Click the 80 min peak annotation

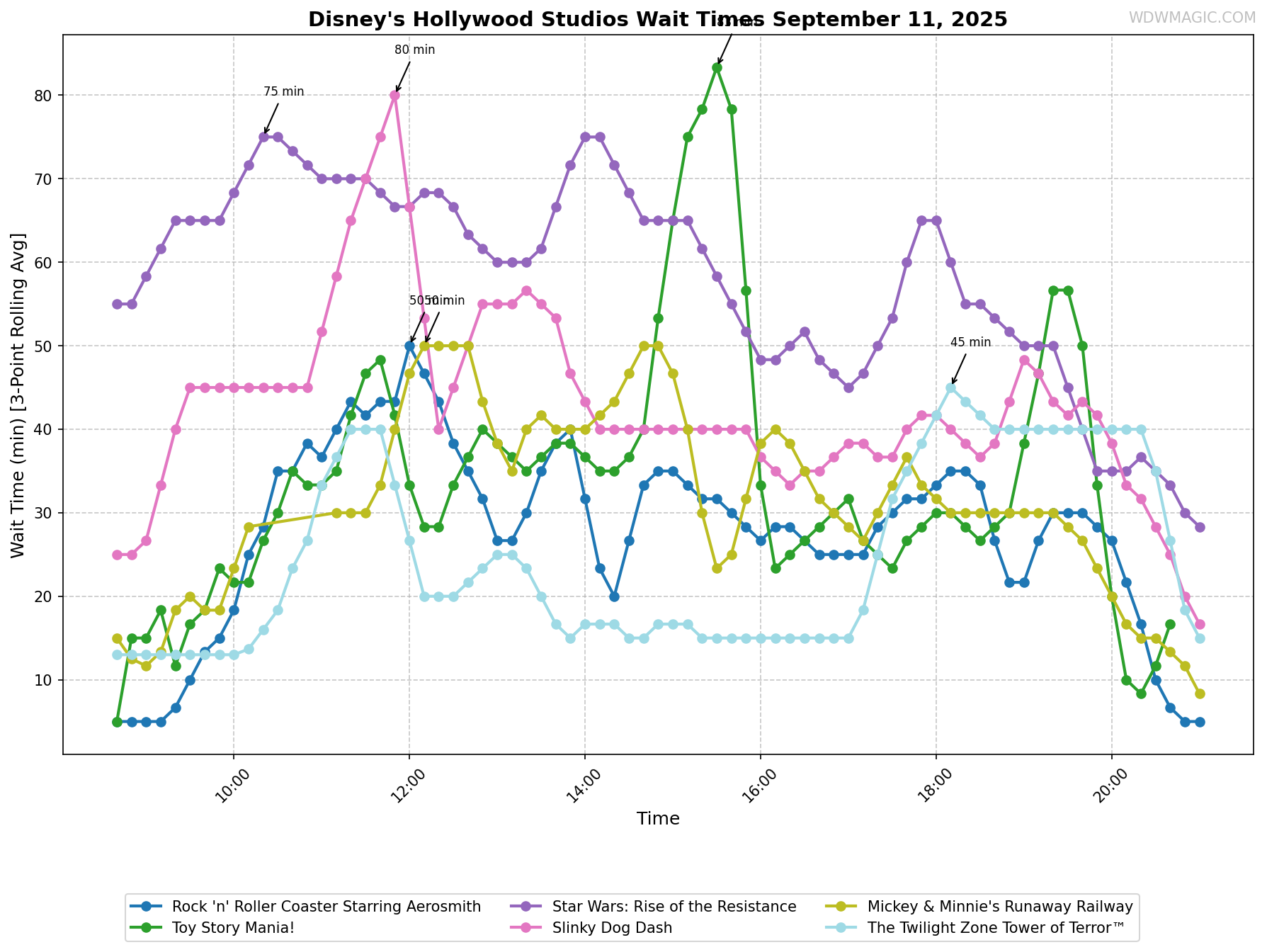point(415,50)
